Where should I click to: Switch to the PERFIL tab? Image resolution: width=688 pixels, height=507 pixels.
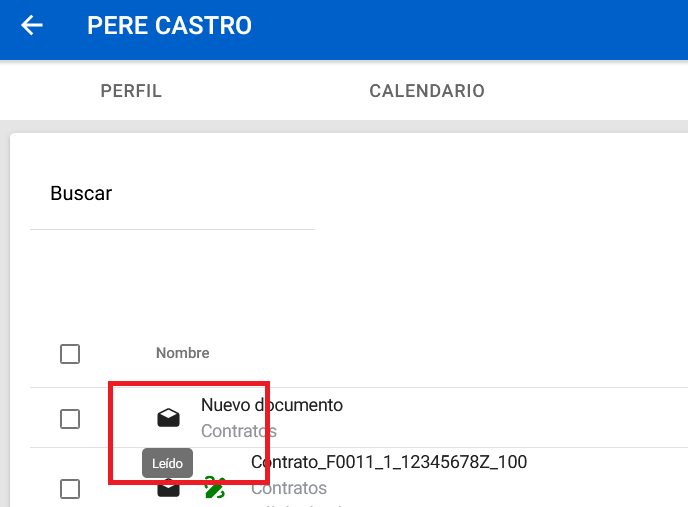(x=131, y=91)
